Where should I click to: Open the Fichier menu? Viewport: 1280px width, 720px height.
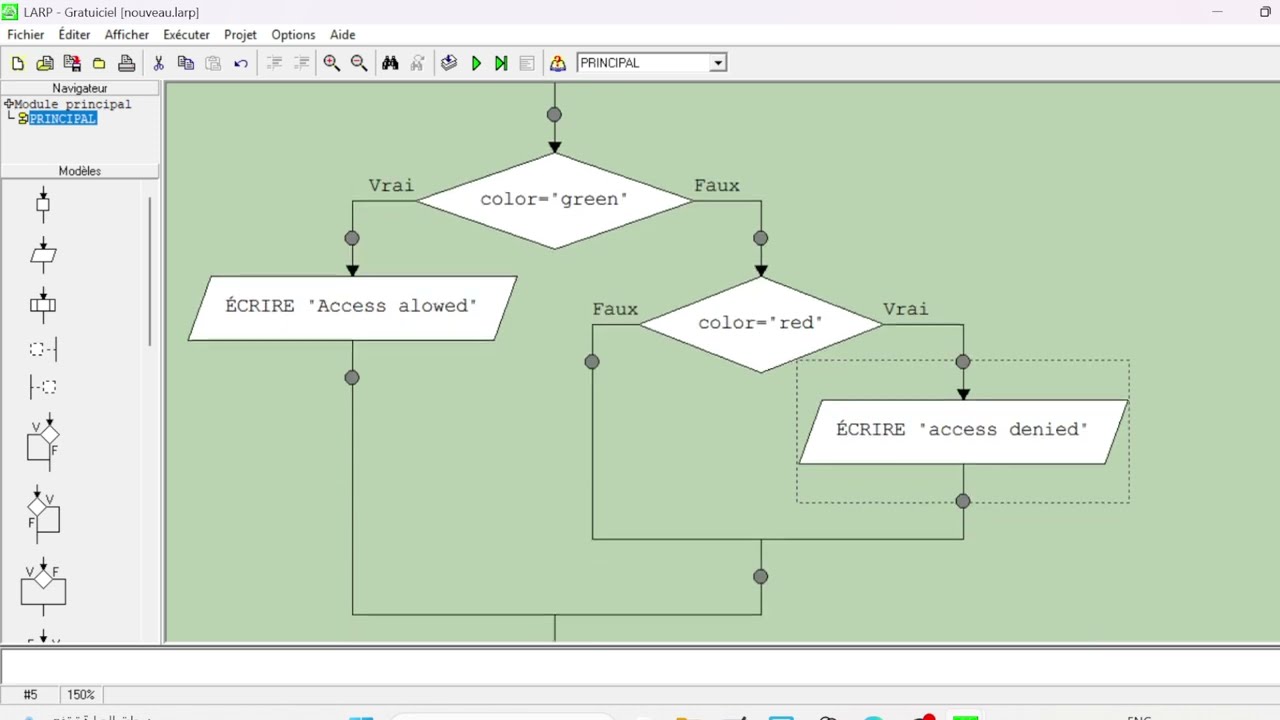coord(26,34)
